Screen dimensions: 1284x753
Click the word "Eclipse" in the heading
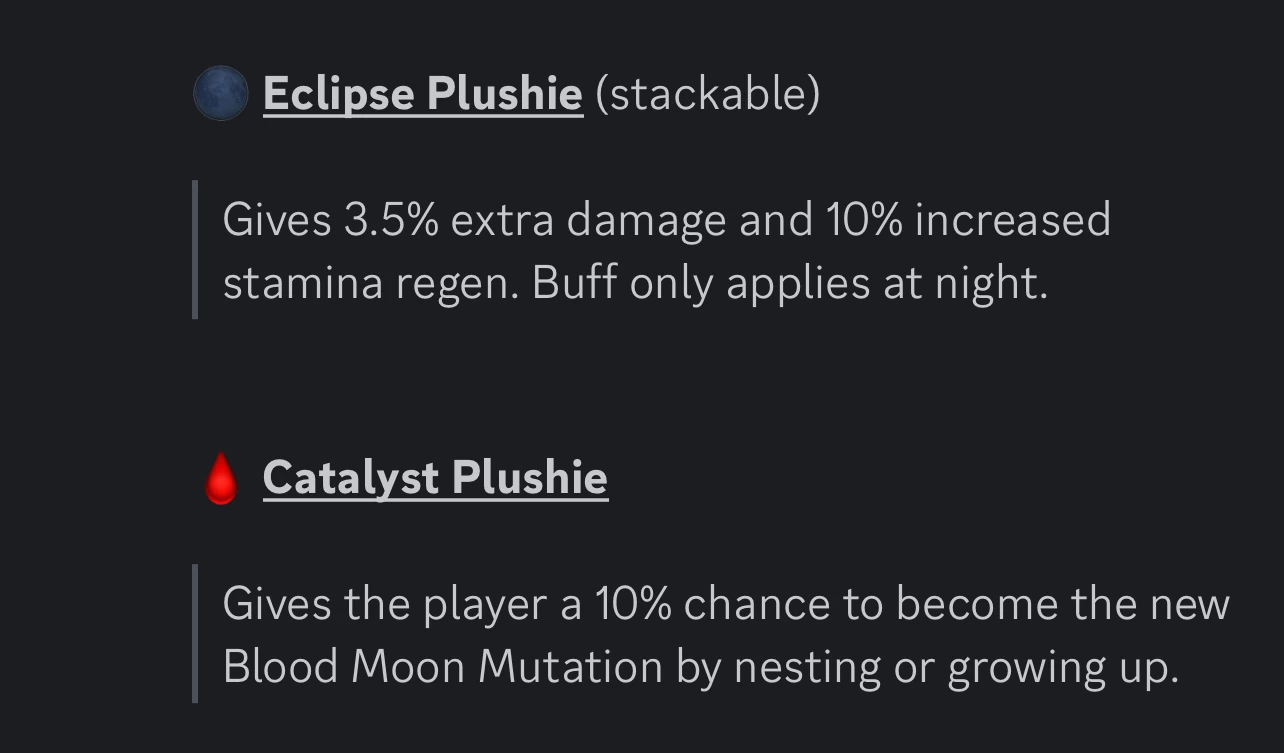click(x=339, y=94)
